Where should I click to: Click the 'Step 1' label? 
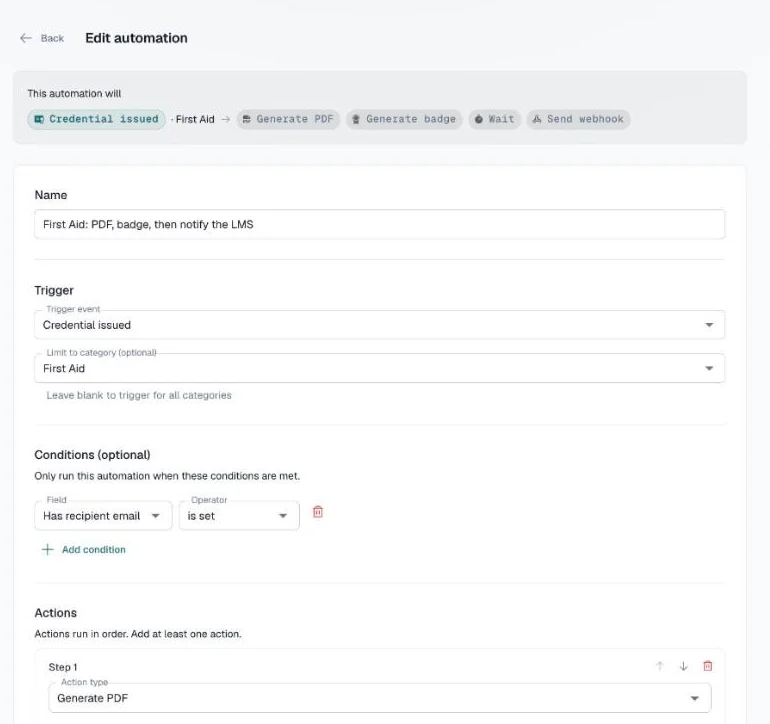point(63,667)
